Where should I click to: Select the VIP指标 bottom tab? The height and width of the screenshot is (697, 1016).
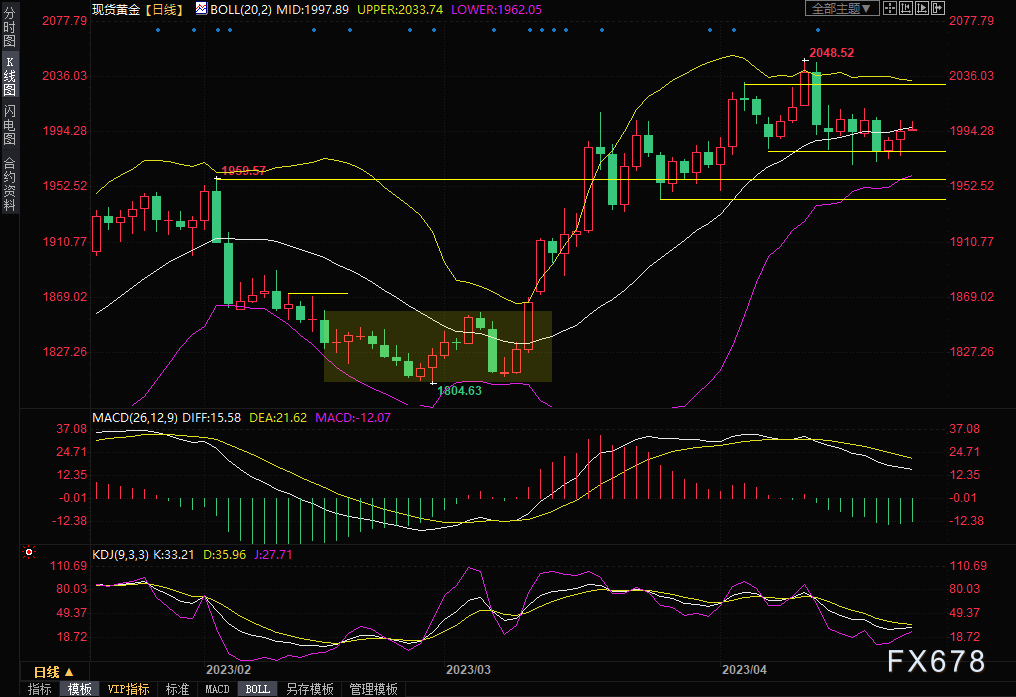pyautogui.click(x=128, y=689)
